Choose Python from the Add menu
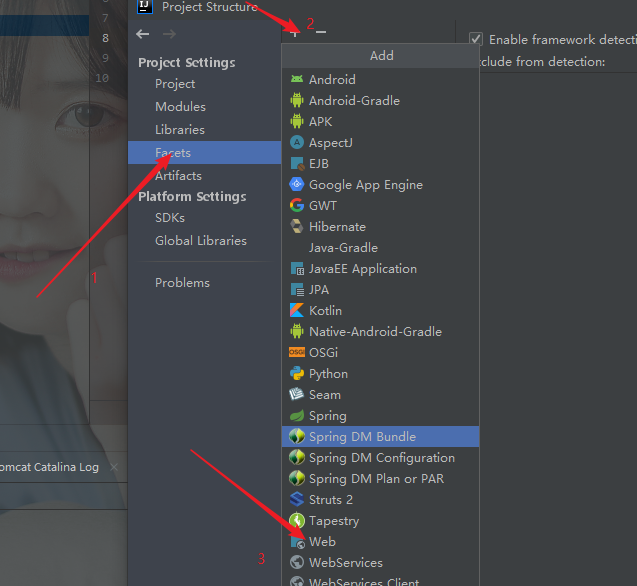This screenshot has height=586, width=637. click(x=380, y=373)
